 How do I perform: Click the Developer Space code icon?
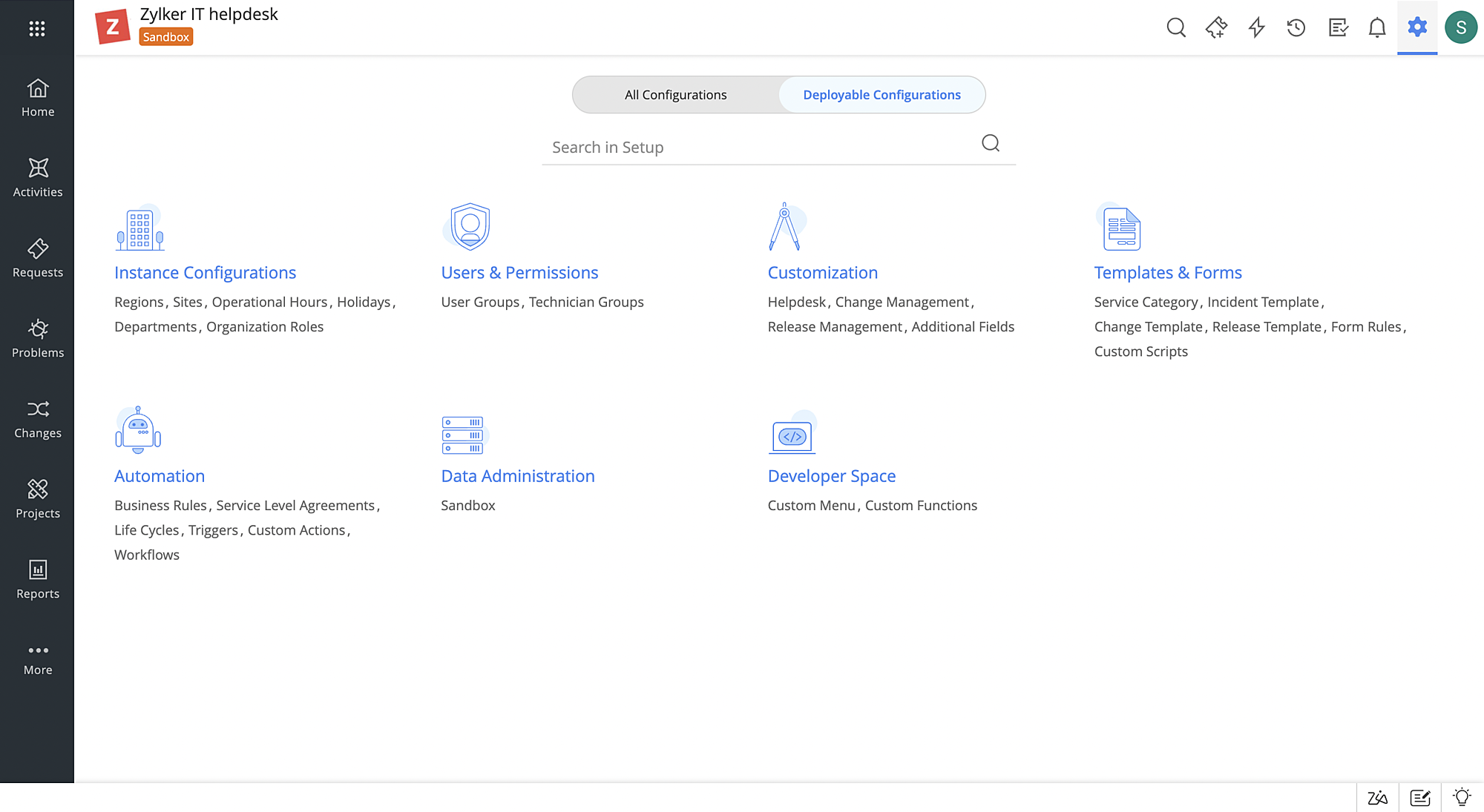pos(792,436)
